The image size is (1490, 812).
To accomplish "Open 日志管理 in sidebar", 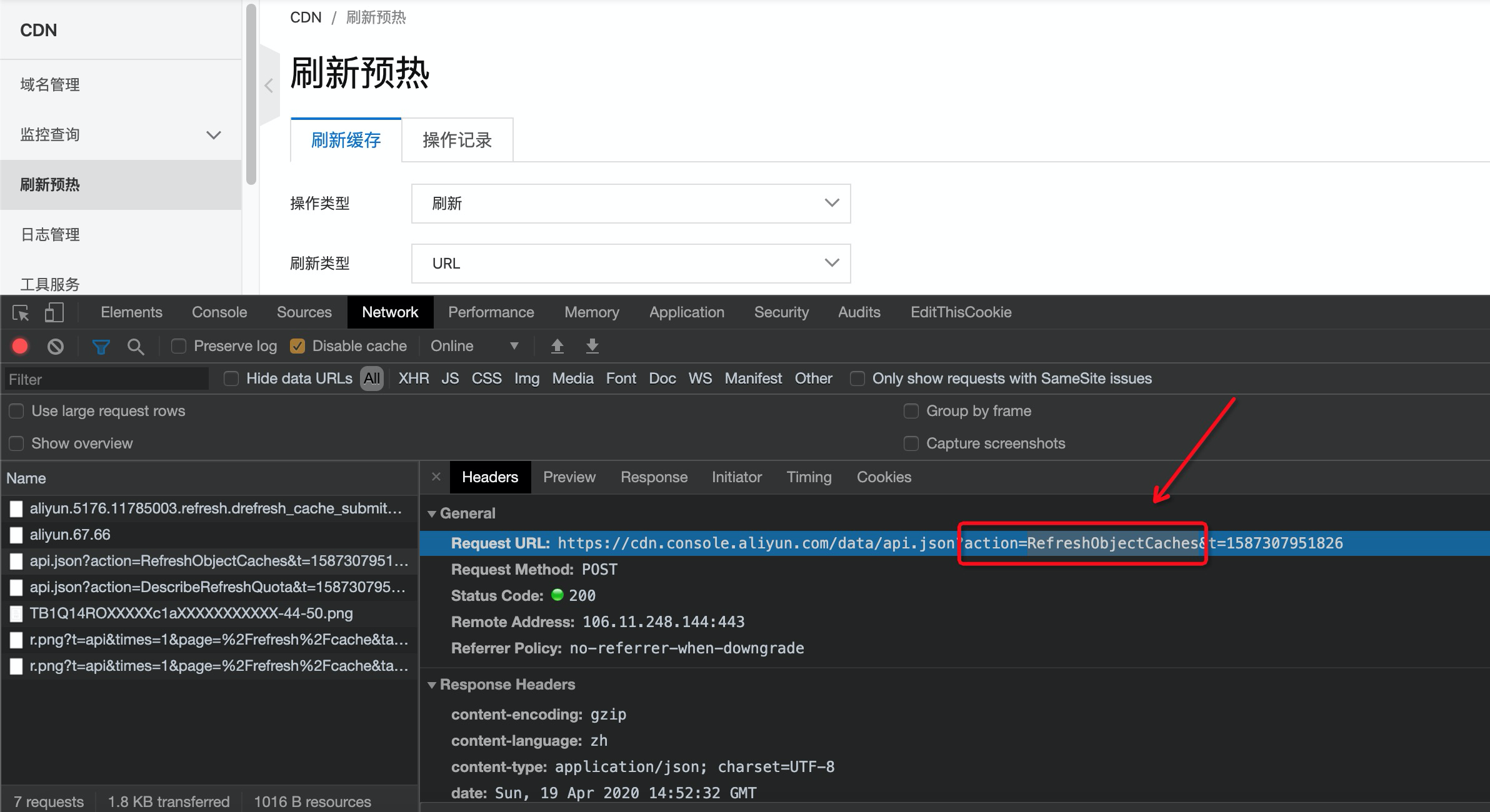I will click(x=50, y=235).
